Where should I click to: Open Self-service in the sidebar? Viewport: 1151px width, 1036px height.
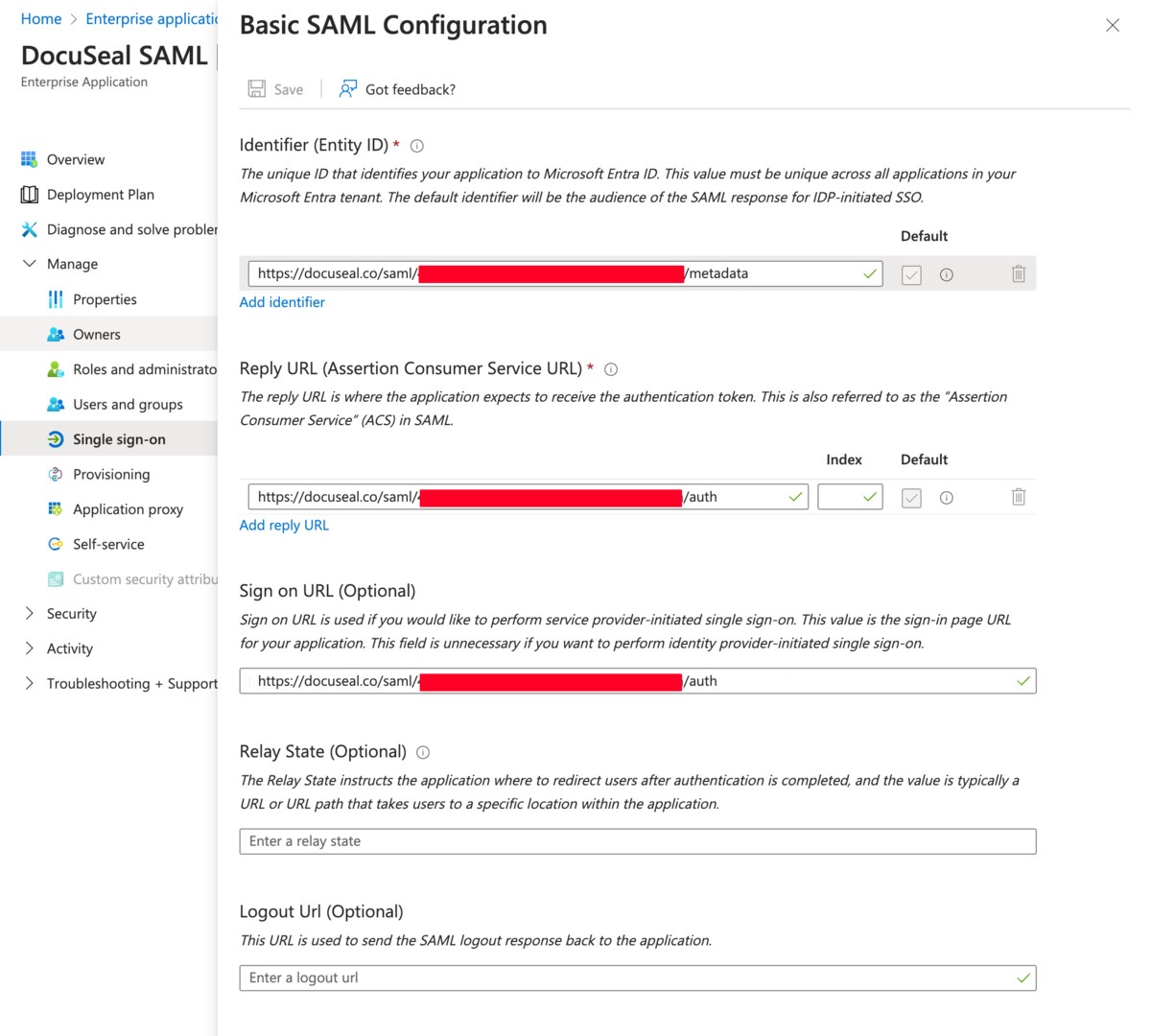tap(108, 544)
